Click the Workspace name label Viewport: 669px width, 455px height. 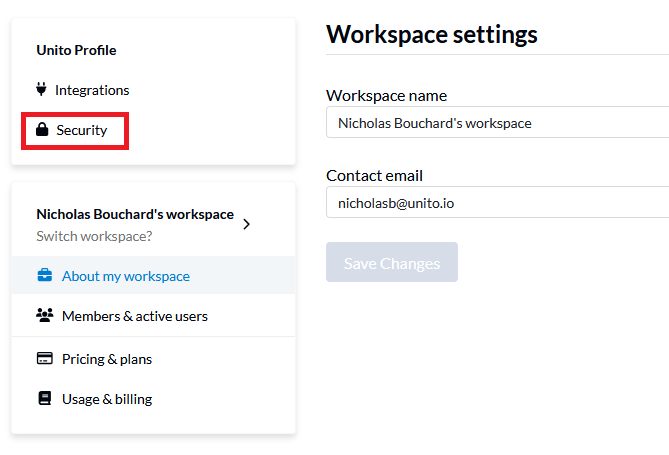pyautogui.click(x=387, y=96)
